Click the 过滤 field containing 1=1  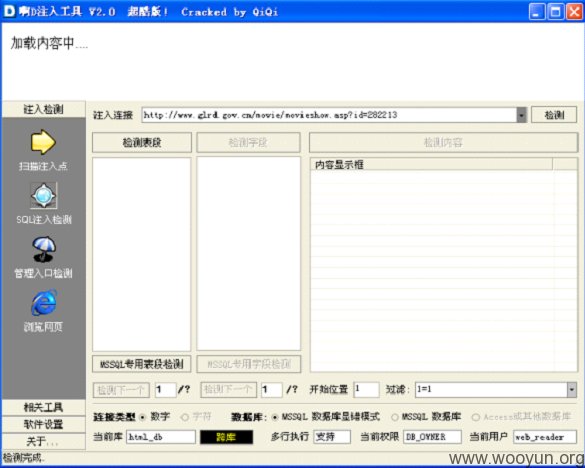coord(491,390)
